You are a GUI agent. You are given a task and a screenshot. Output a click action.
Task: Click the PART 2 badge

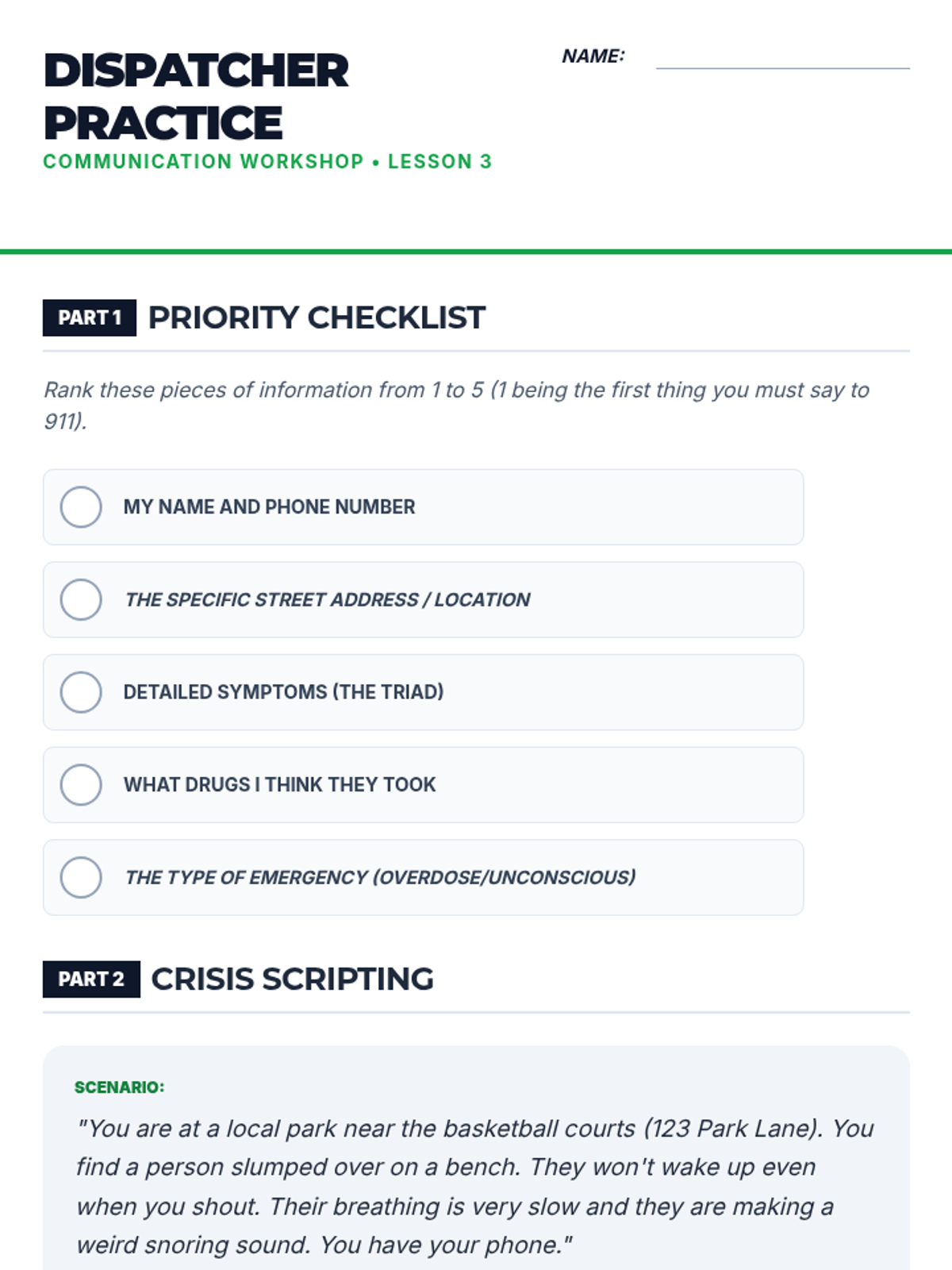[x=91, y=979]
